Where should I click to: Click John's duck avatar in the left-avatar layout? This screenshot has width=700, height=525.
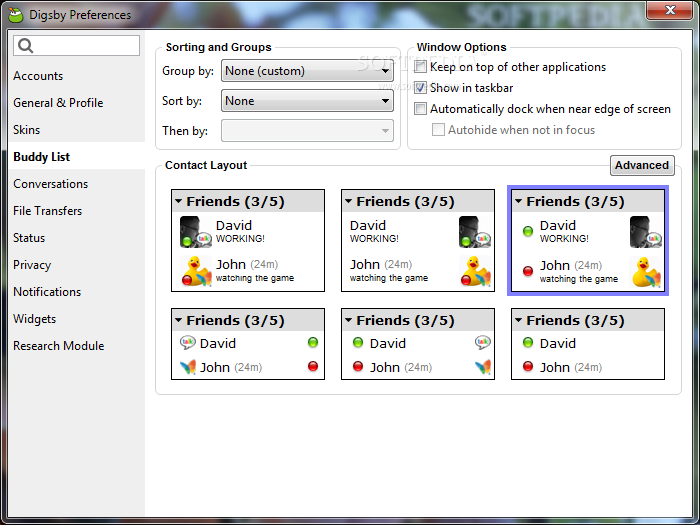pyautogui.click(x=195, y=271)
